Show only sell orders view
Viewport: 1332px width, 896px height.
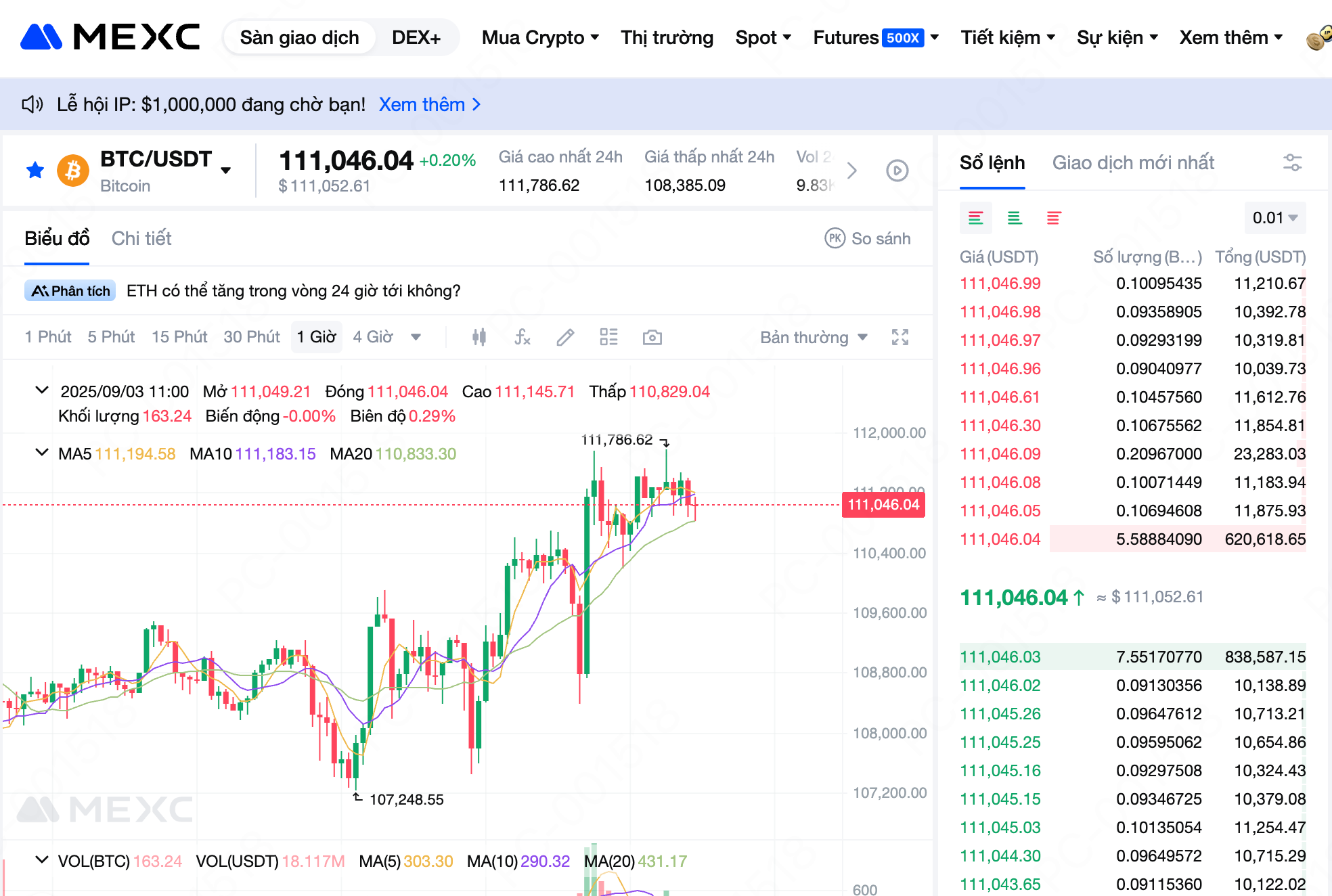(x=1053, y=218)
